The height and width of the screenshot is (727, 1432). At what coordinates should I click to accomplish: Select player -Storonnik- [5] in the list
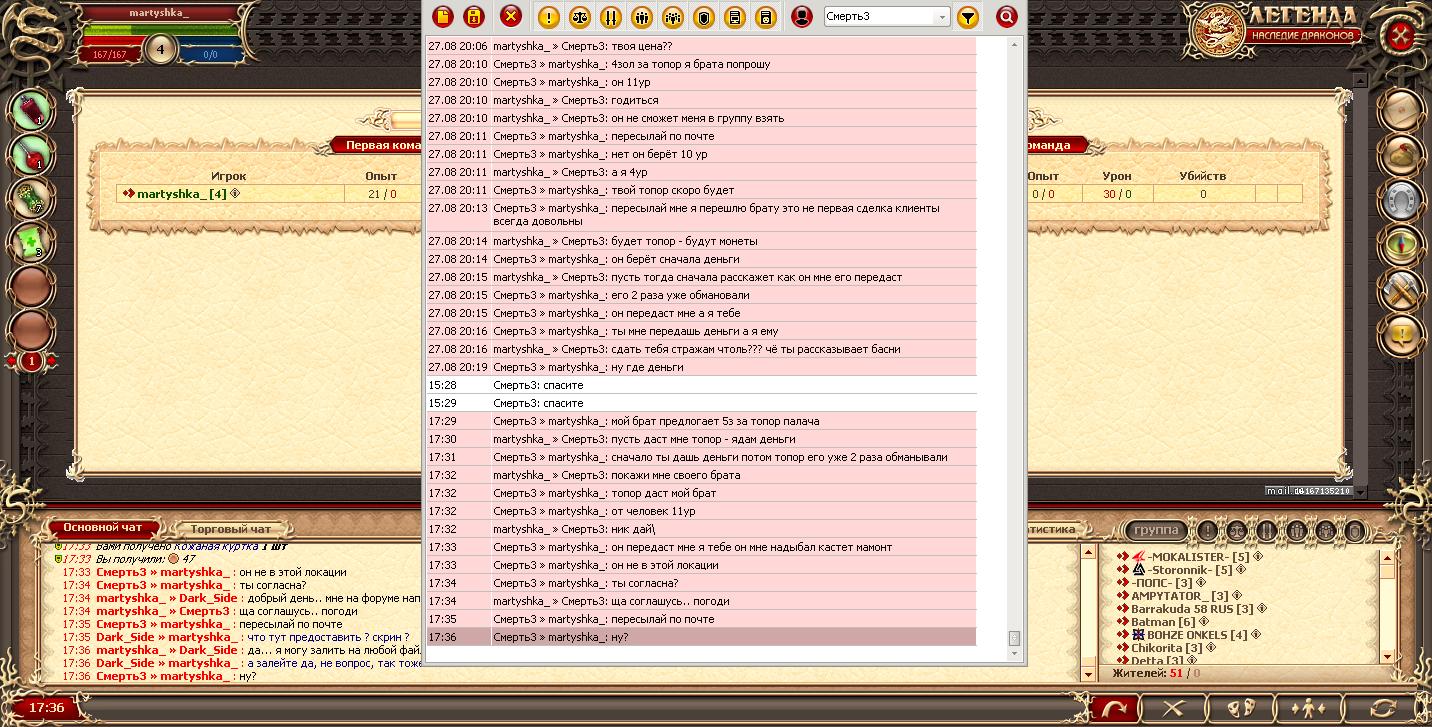tap(1189, 569)
